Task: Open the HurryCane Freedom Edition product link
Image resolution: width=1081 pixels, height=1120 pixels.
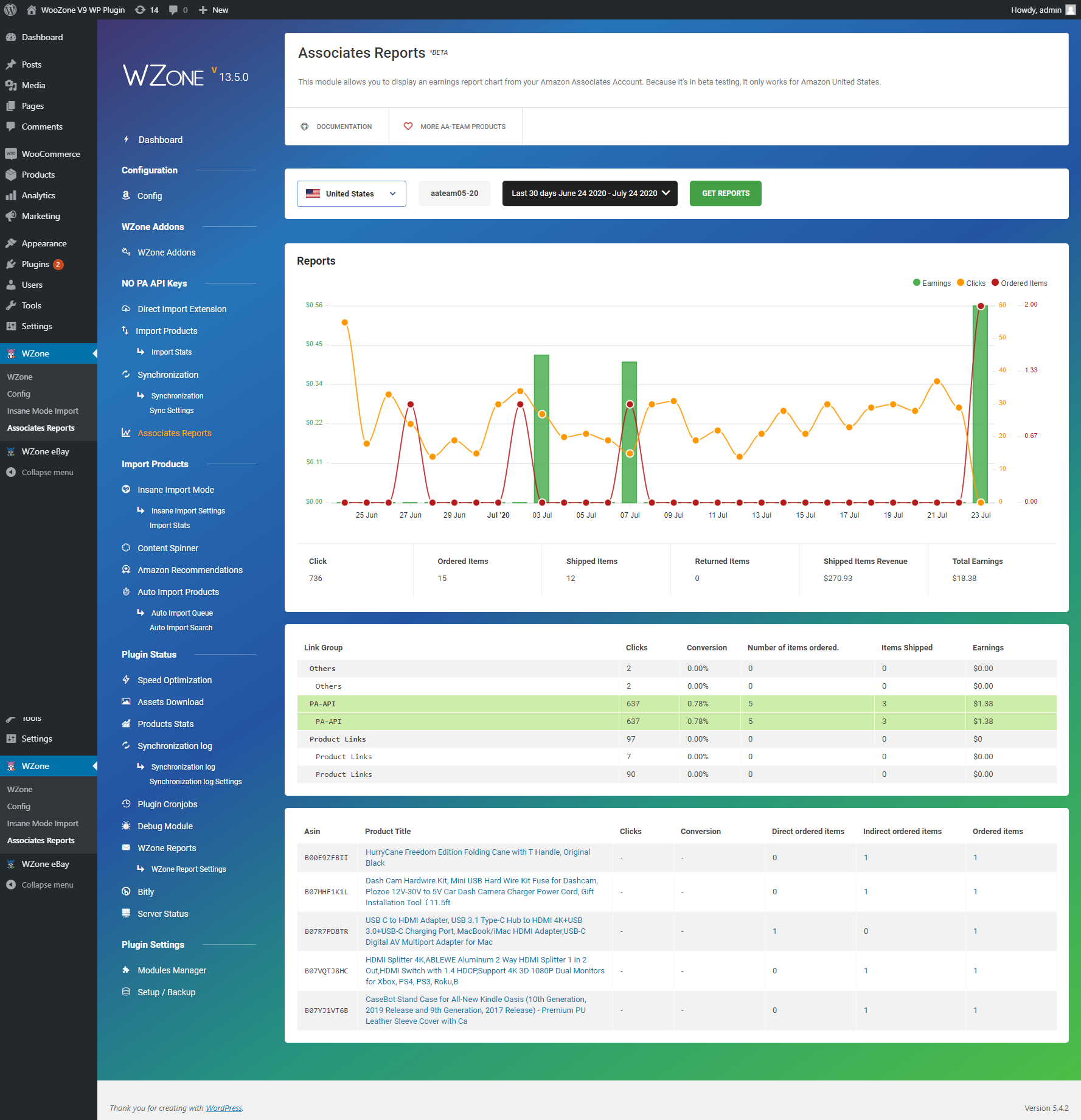Action: pyautogui.click(x=478, y=857)
